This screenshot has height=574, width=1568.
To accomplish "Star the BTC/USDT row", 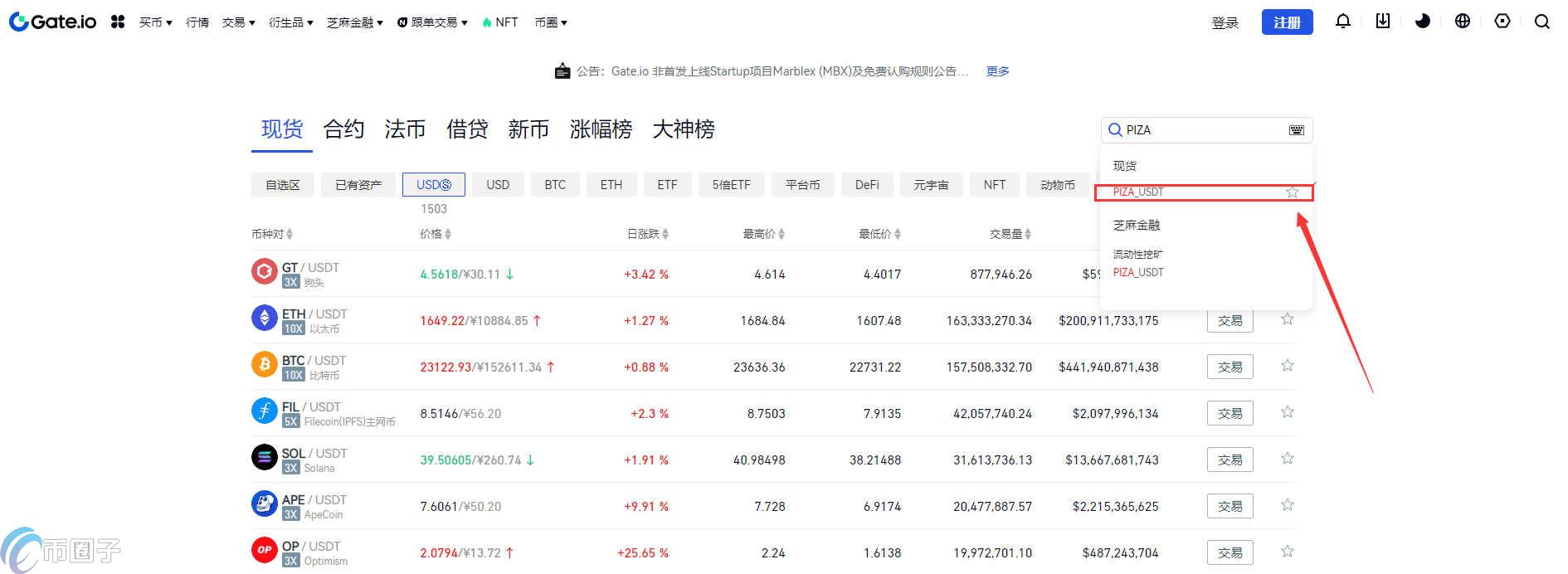I will 1287,366.
